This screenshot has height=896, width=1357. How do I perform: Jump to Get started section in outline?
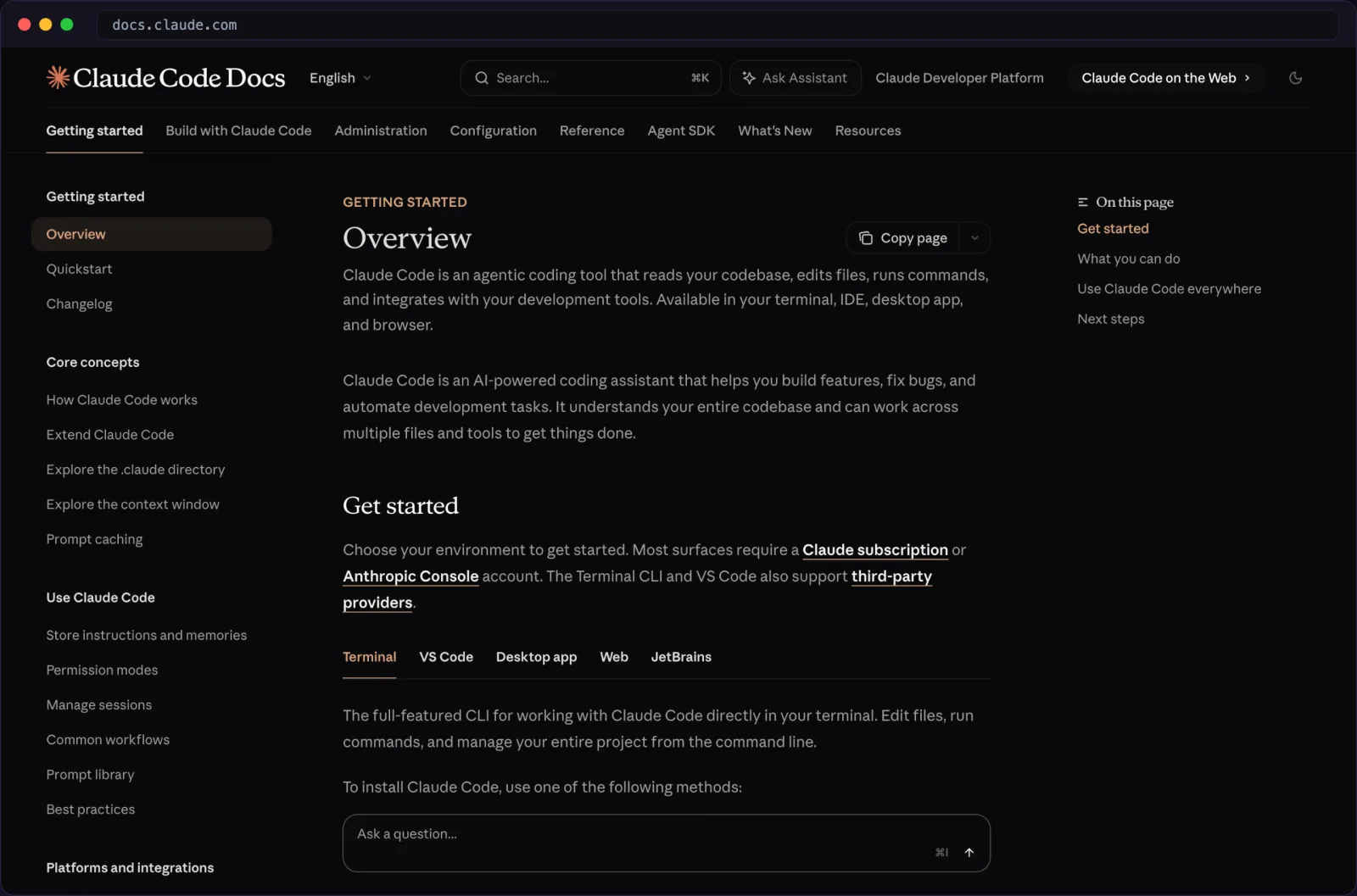(1113, 228)
